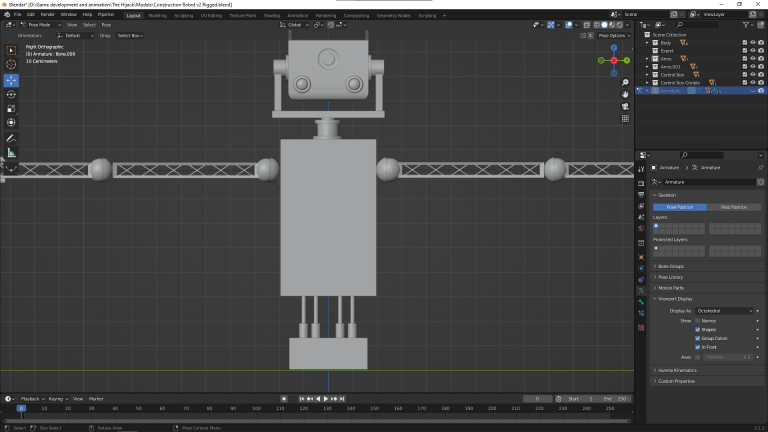Choose the Annotate tool
Viewport: 768px width, 432px height.
point(11,137)
